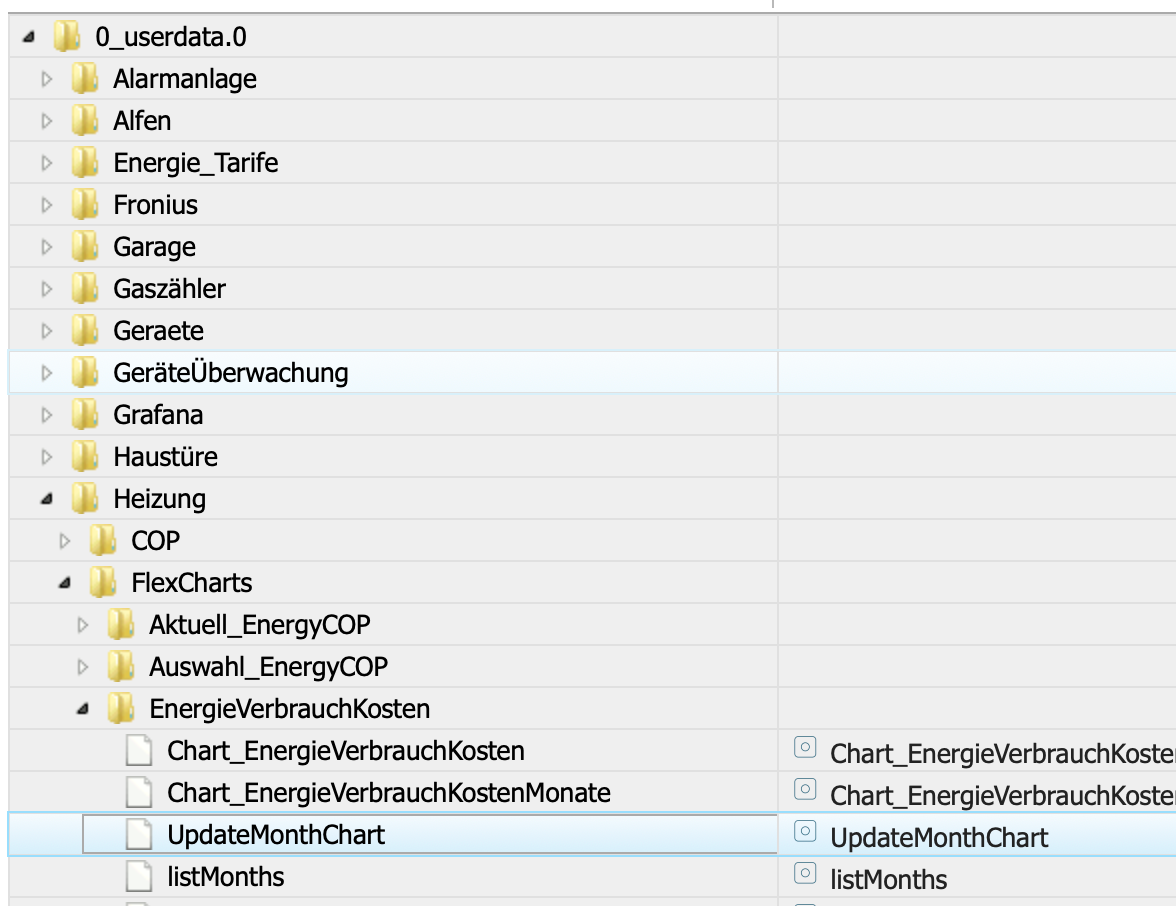Collapse the 0_userdata.0 root folder

coord(28,38)
